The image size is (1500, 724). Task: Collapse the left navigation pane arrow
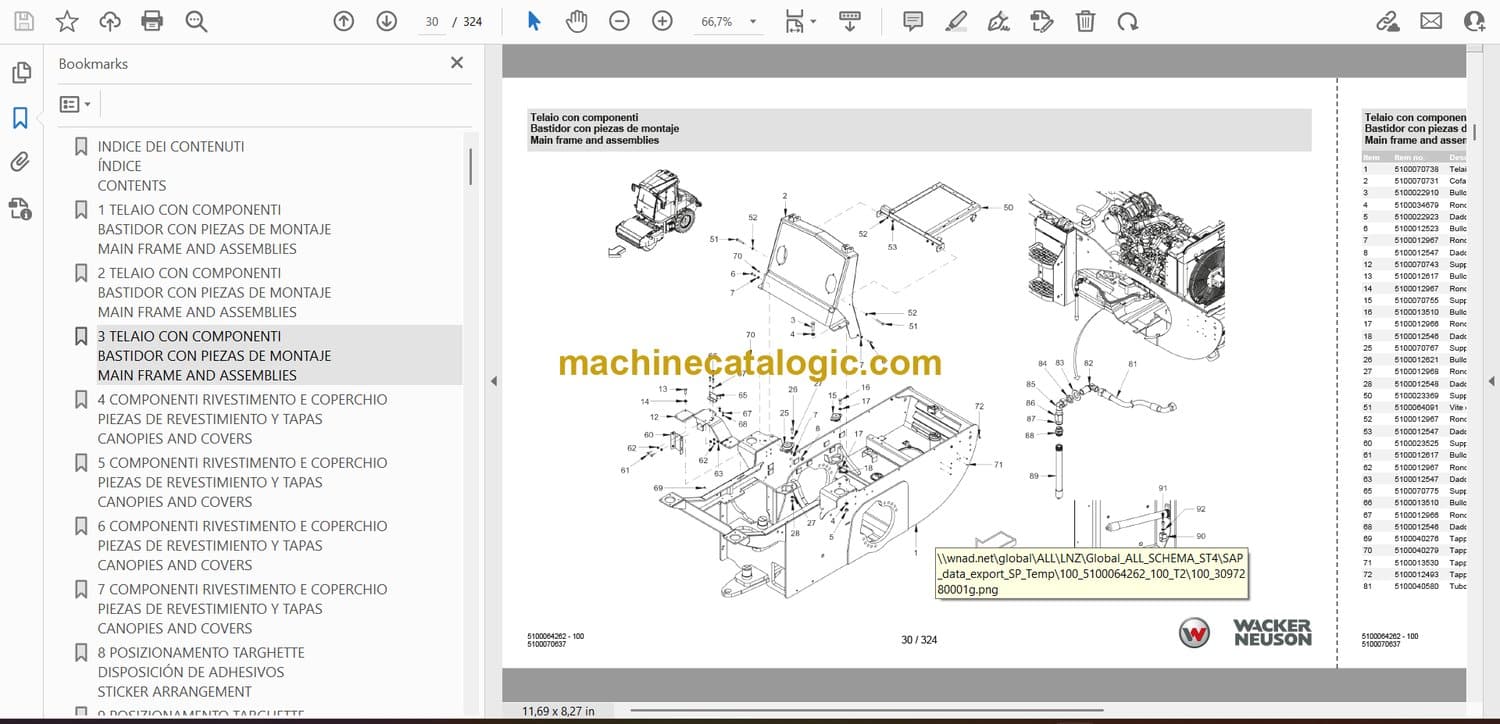pyautogui.click(x=492, y=381)
